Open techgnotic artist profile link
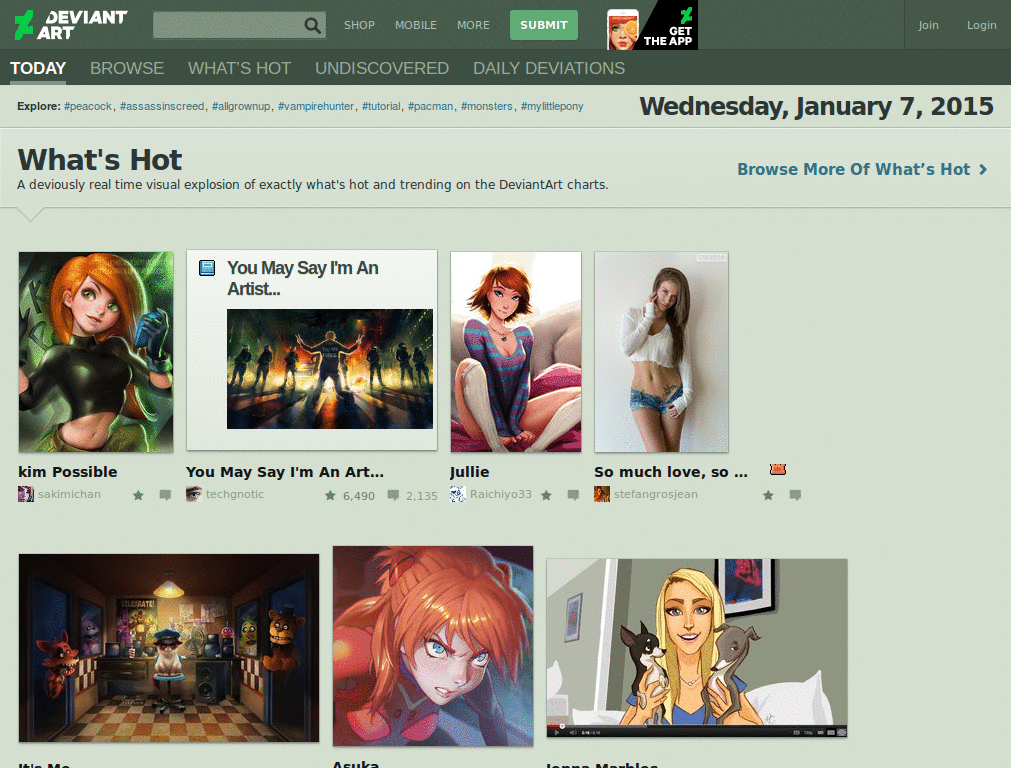The height and width of the screenshot is (768, 1024). (235, 494)
